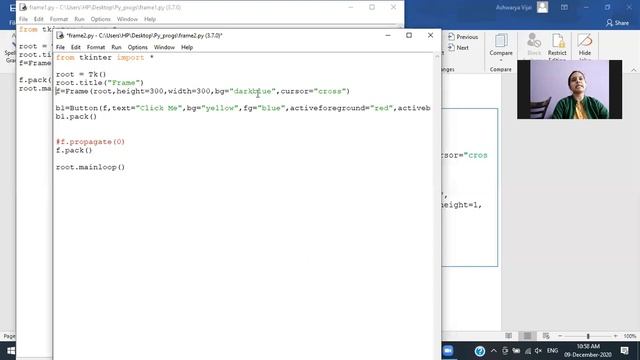Open the Edit menu in frame2.py window
The width and height of the screenshot is (640, 360).
pyautogui.click(x=76, y=47)
